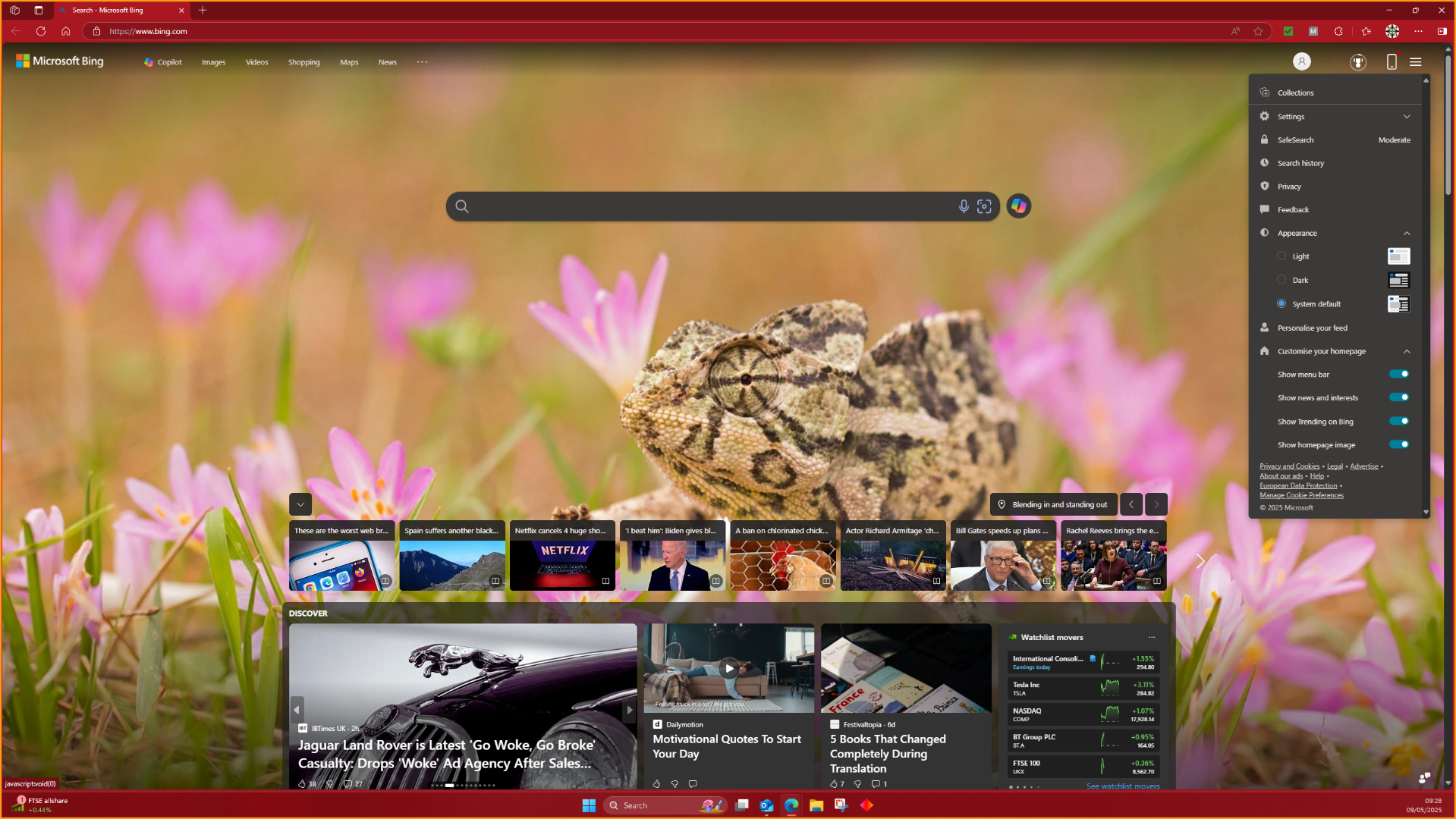Click the Light theme preview thumbnail
Image resolution: width=1456 pixels, height=819 pixels.
click(1398, 256)
